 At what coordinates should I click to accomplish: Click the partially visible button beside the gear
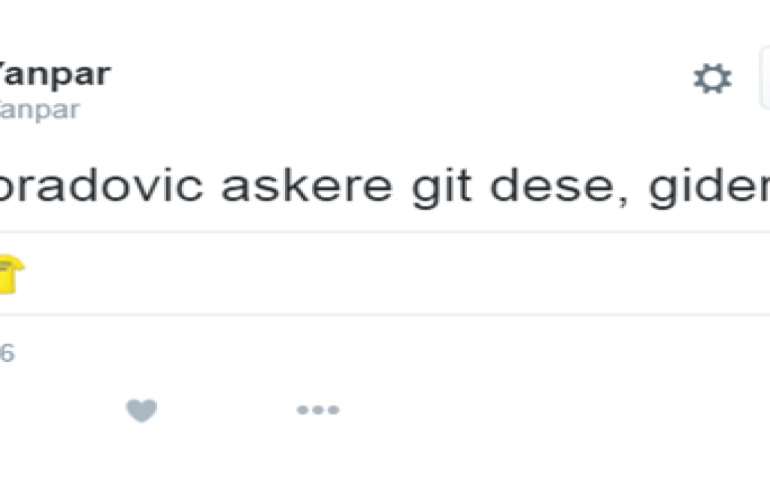coord(765,78)
